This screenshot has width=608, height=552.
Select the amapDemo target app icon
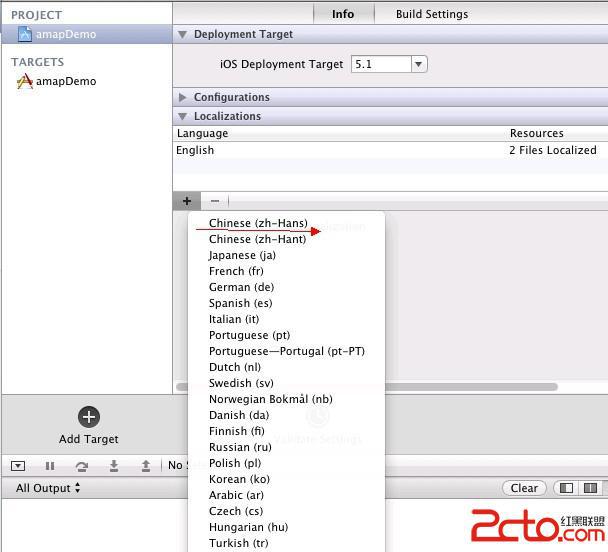(25, 81)
